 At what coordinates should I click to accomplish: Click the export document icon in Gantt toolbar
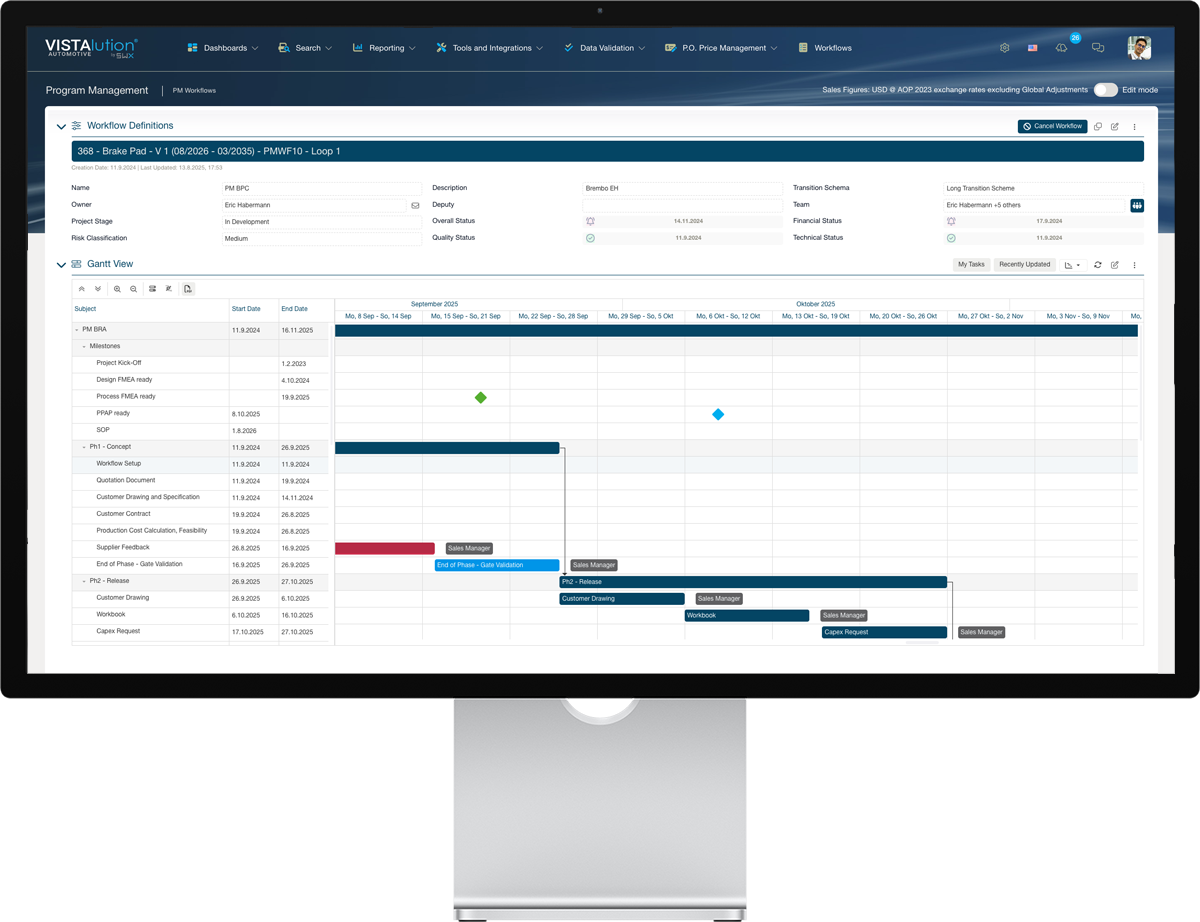(x=188, y=288)
